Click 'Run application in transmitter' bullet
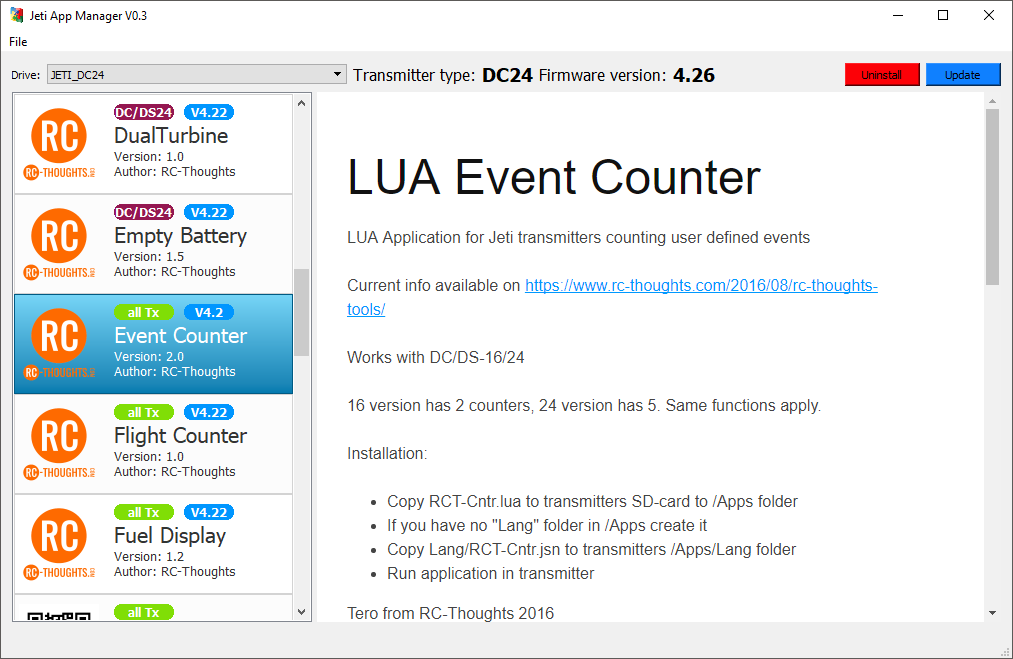Screen dimensions: 1013x659 tap(490, 574)
